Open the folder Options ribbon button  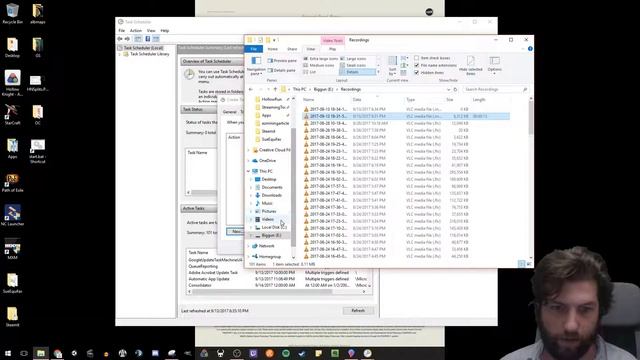[494, 66]
